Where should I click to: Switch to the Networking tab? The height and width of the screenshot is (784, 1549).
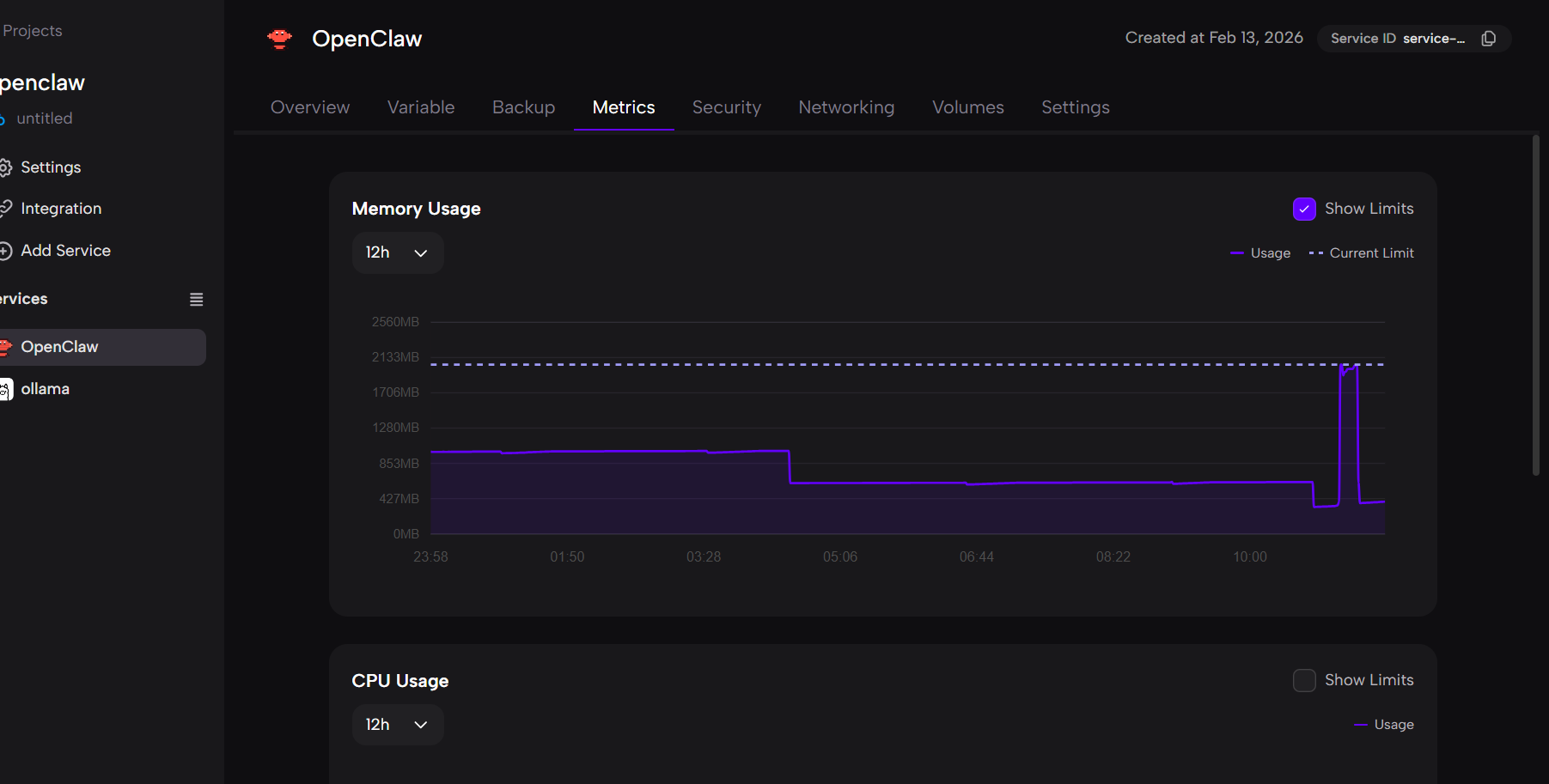(845, 107)
